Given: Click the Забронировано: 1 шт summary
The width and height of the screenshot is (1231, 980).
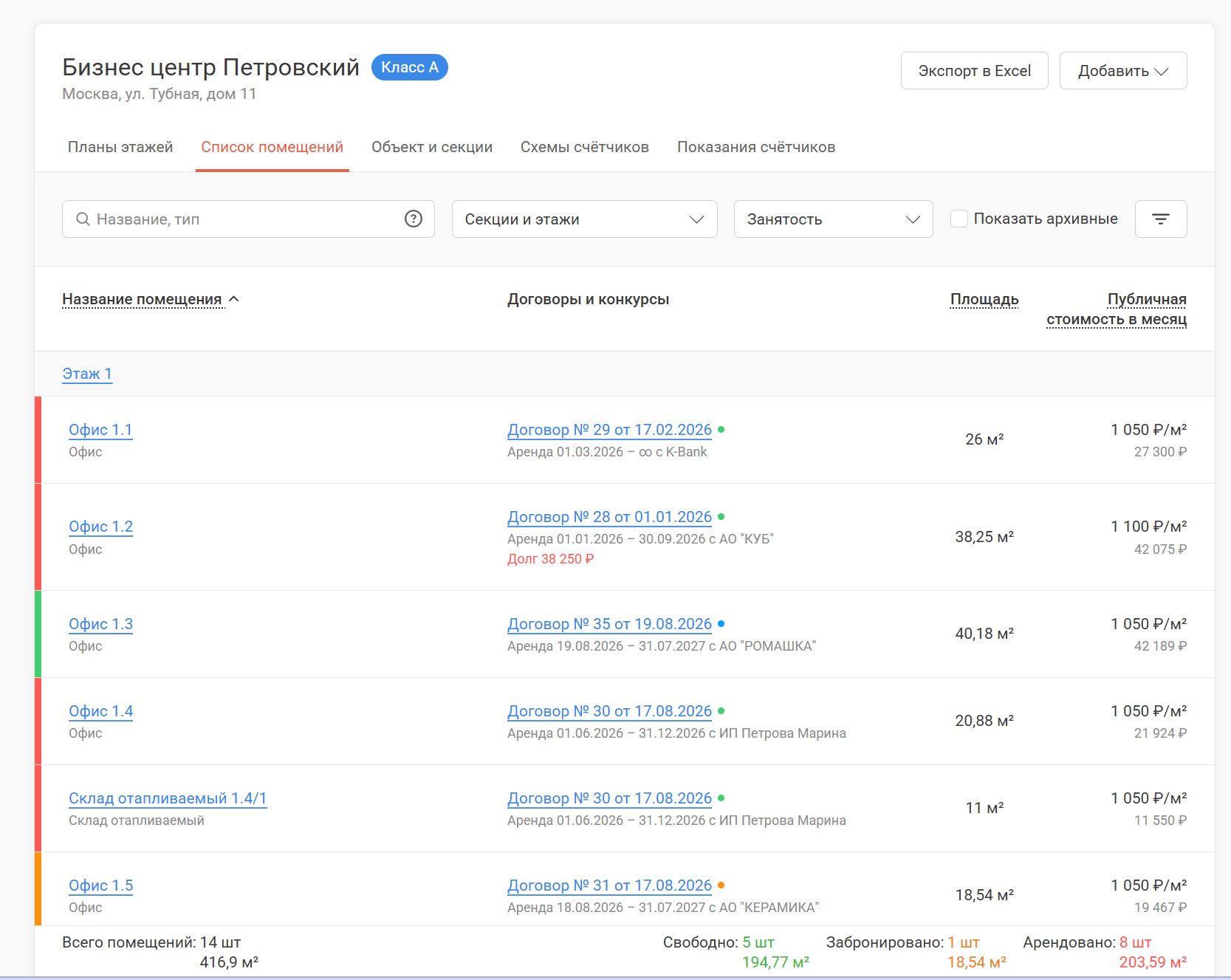Looking at the screenshot, I should (x=903, y=942).
